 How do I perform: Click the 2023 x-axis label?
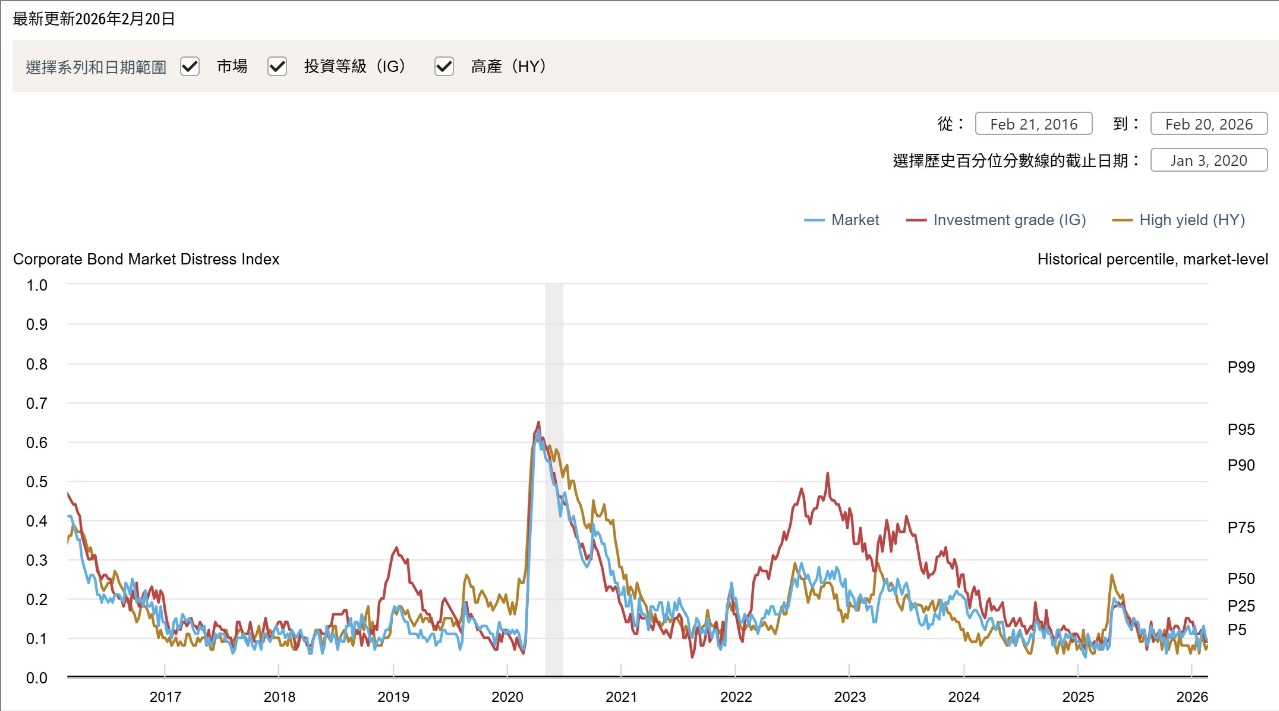coord(850,697)
